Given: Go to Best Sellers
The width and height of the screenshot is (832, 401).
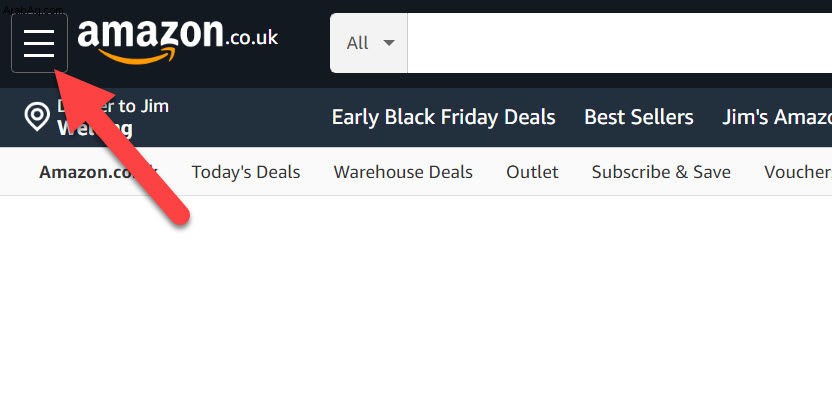Looking at the screenshot, I should [x=638, y=117].
